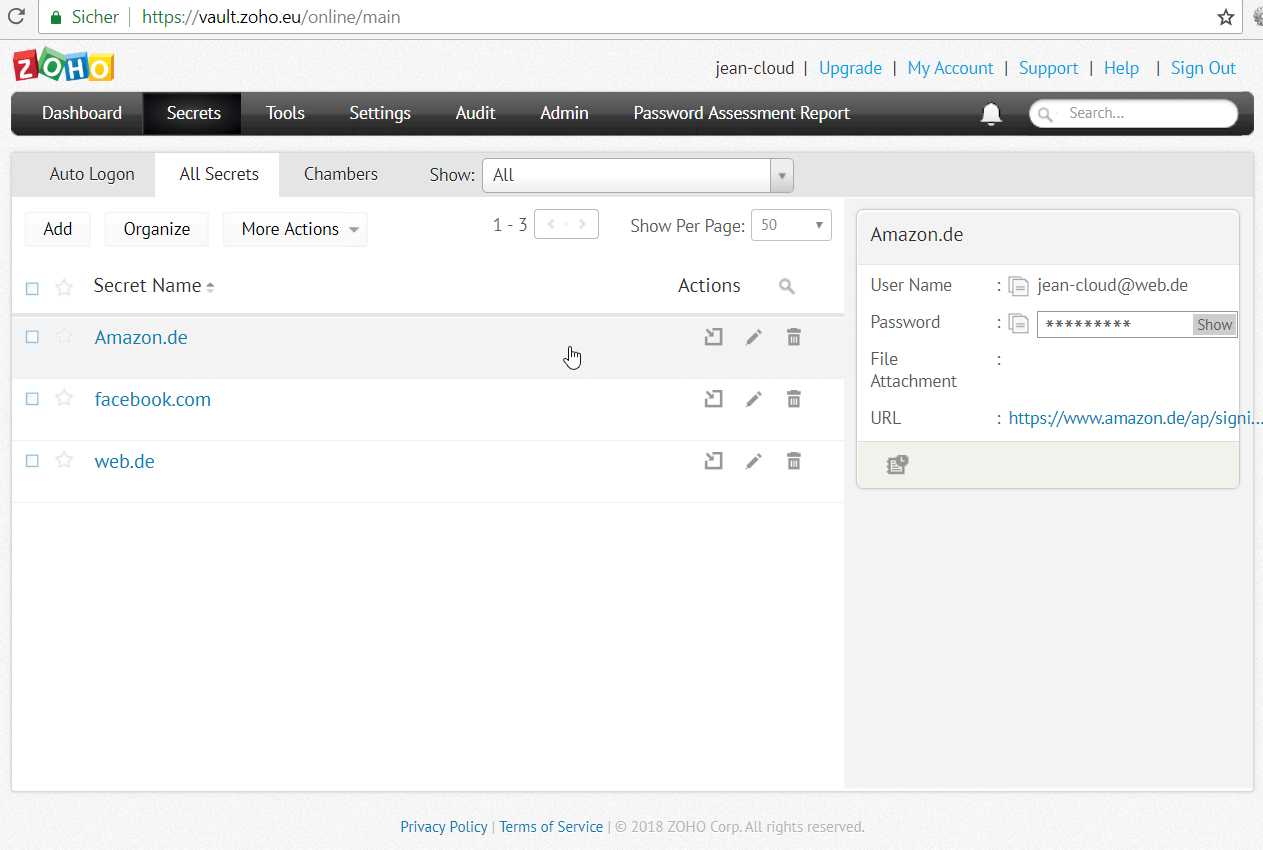Click the search magnifier in Actions column header
This screenshot has width=1263, height=850.
coord(787,287)
